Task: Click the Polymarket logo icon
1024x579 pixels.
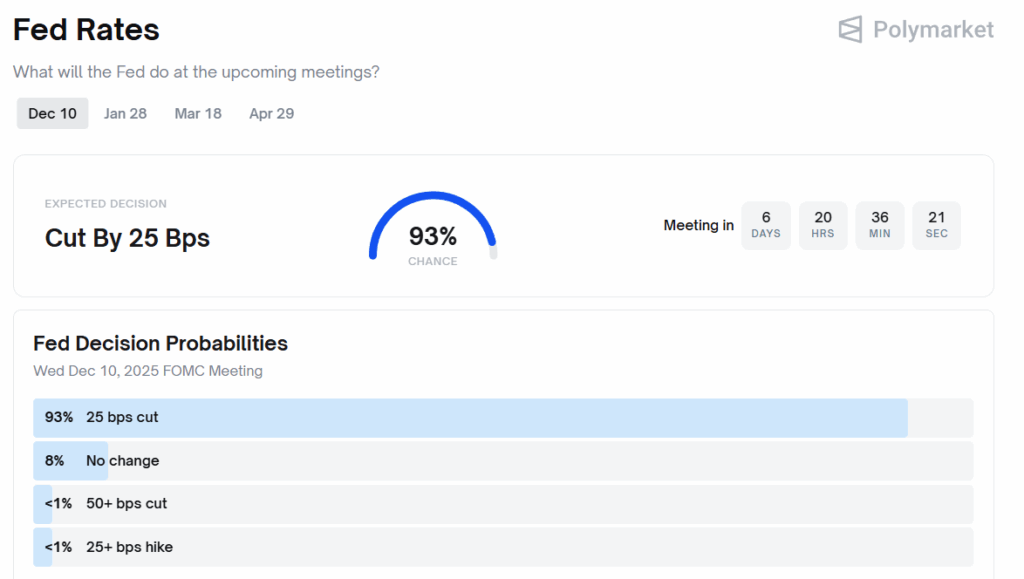Action: pyautogui.click(x=850, y=30)
